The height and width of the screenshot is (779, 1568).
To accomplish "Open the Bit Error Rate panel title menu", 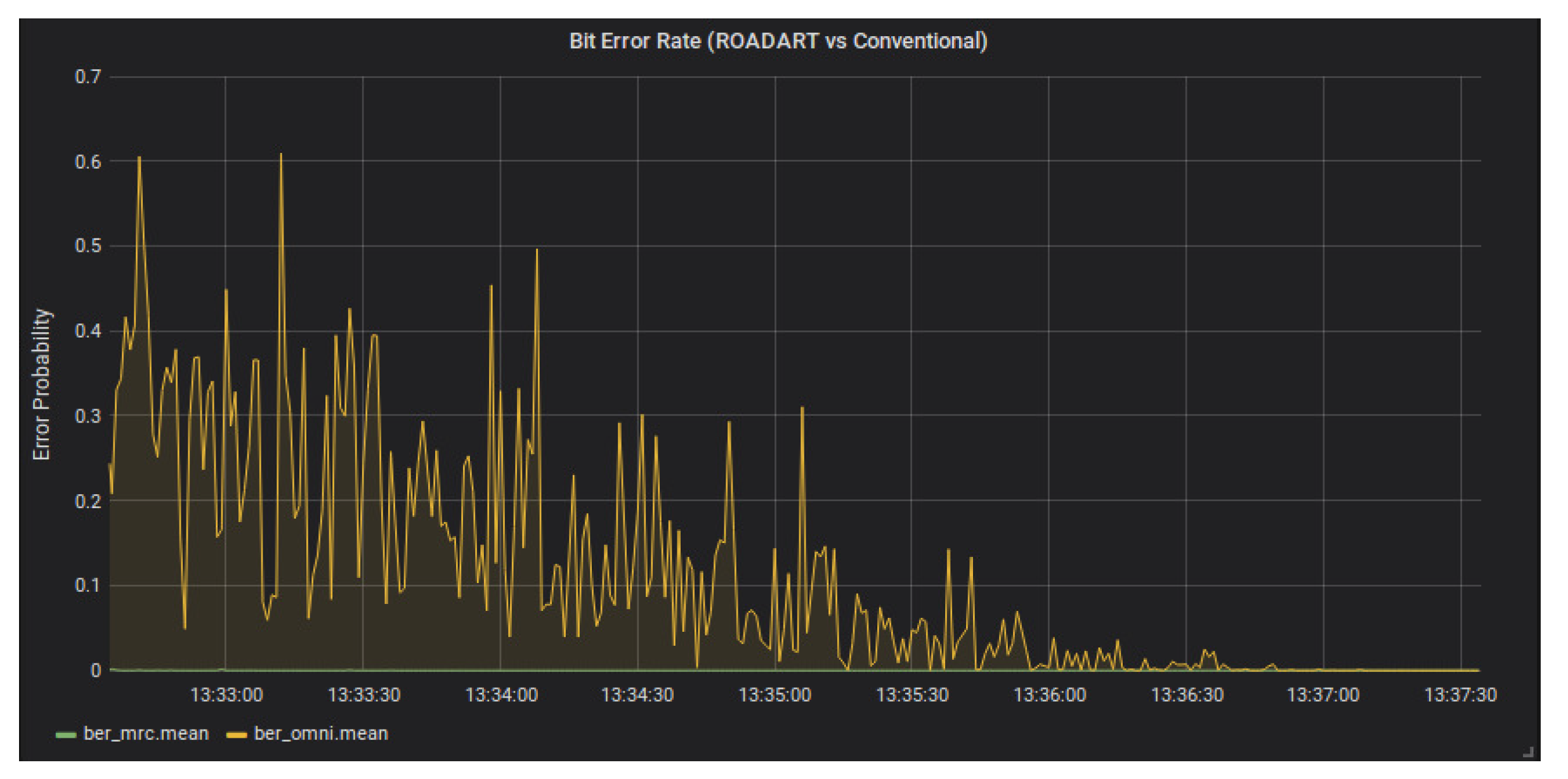I will click(778, 41).
